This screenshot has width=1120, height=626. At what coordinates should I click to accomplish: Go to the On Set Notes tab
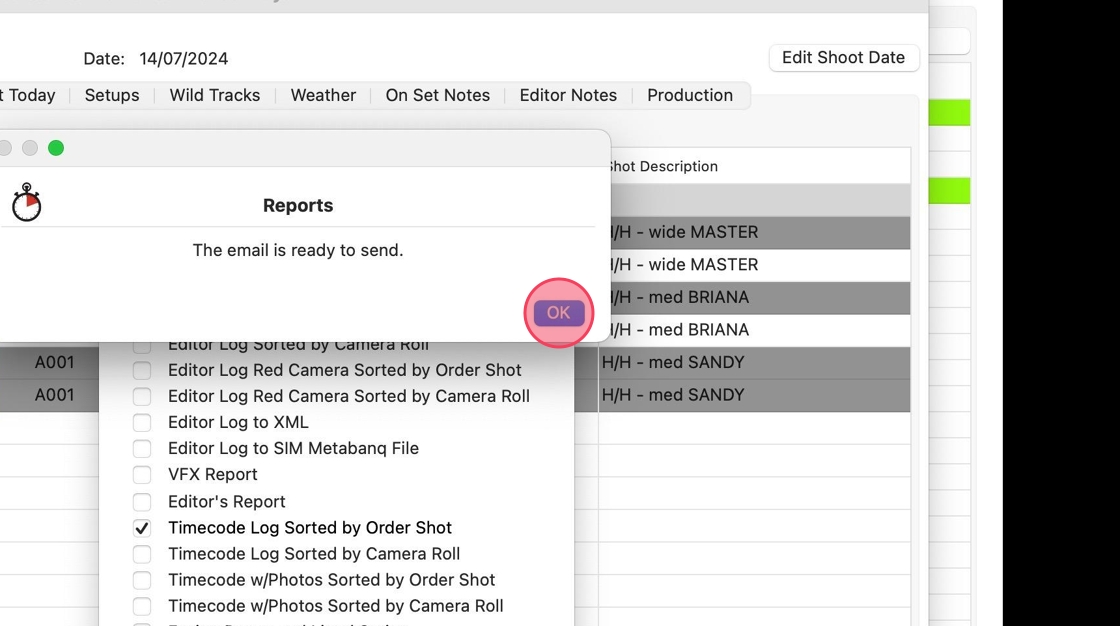pyautogui.click(x=438, y=95)
